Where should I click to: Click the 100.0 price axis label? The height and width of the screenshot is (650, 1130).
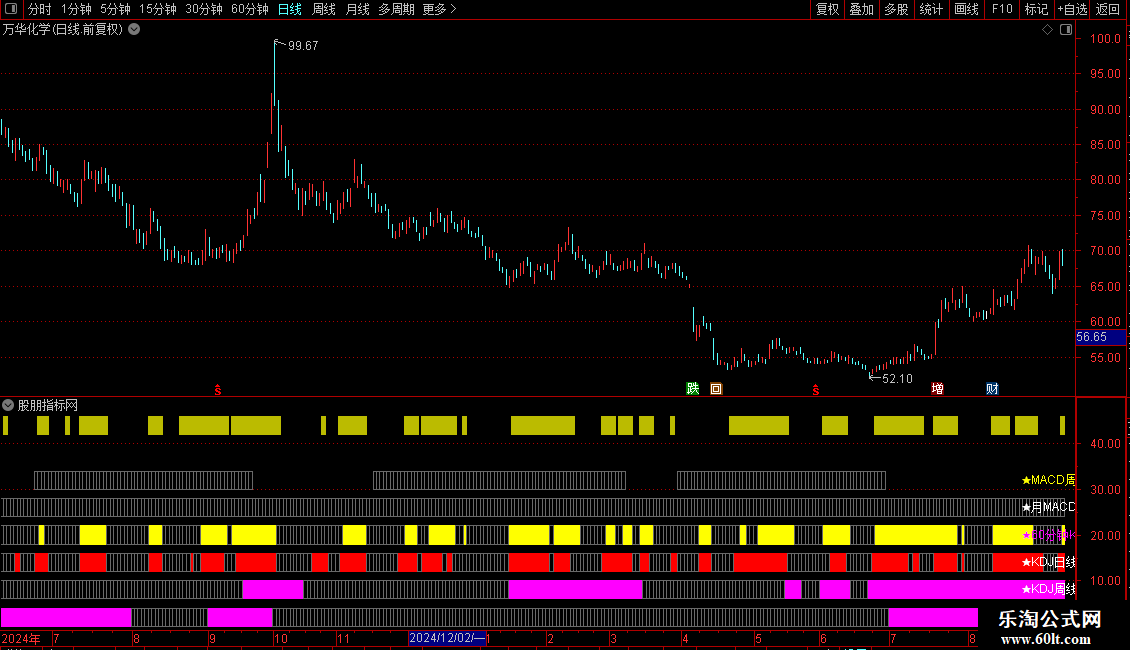(x=1105, y=38)
